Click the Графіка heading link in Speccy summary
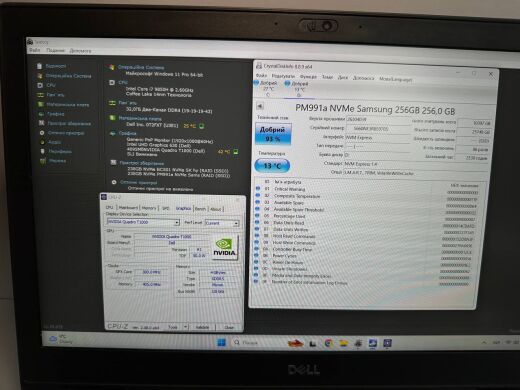520x390 pixels. click(x=127, y=133)
